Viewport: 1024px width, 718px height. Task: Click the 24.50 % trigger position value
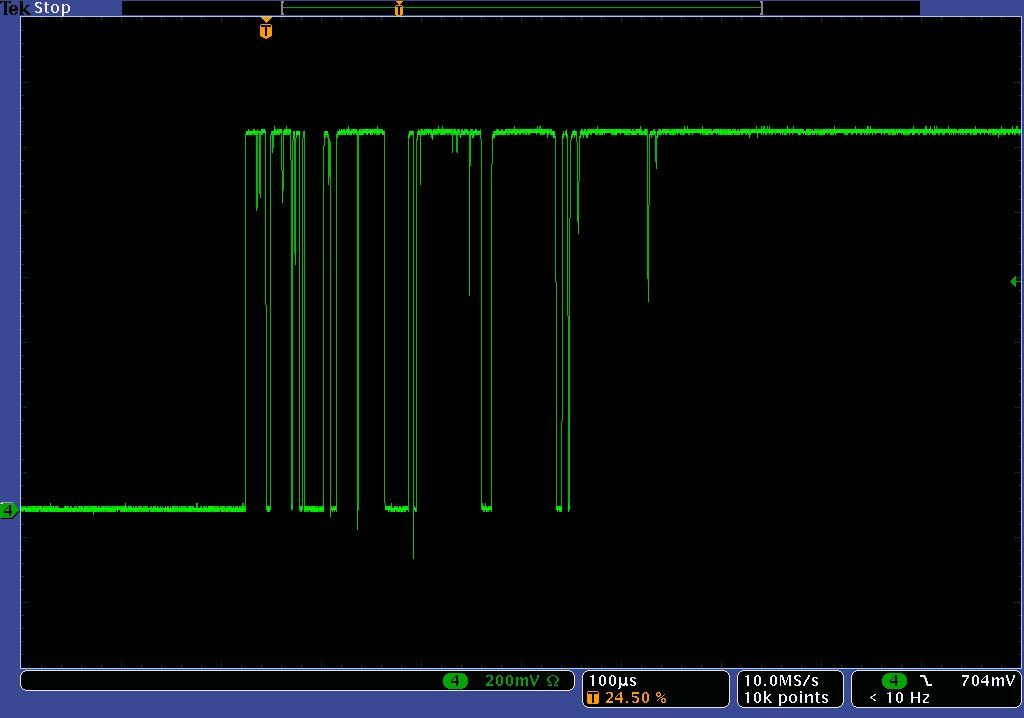[635, 698]
